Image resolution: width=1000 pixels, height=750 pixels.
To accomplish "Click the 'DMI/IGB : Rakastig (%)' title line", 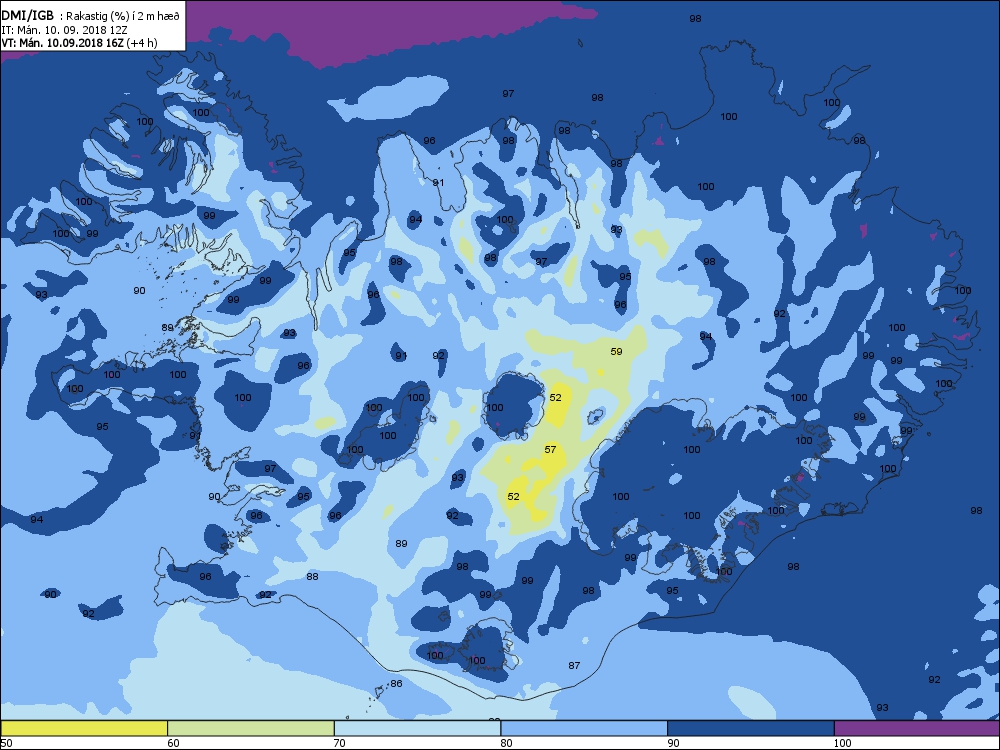I will coord(91,16).
